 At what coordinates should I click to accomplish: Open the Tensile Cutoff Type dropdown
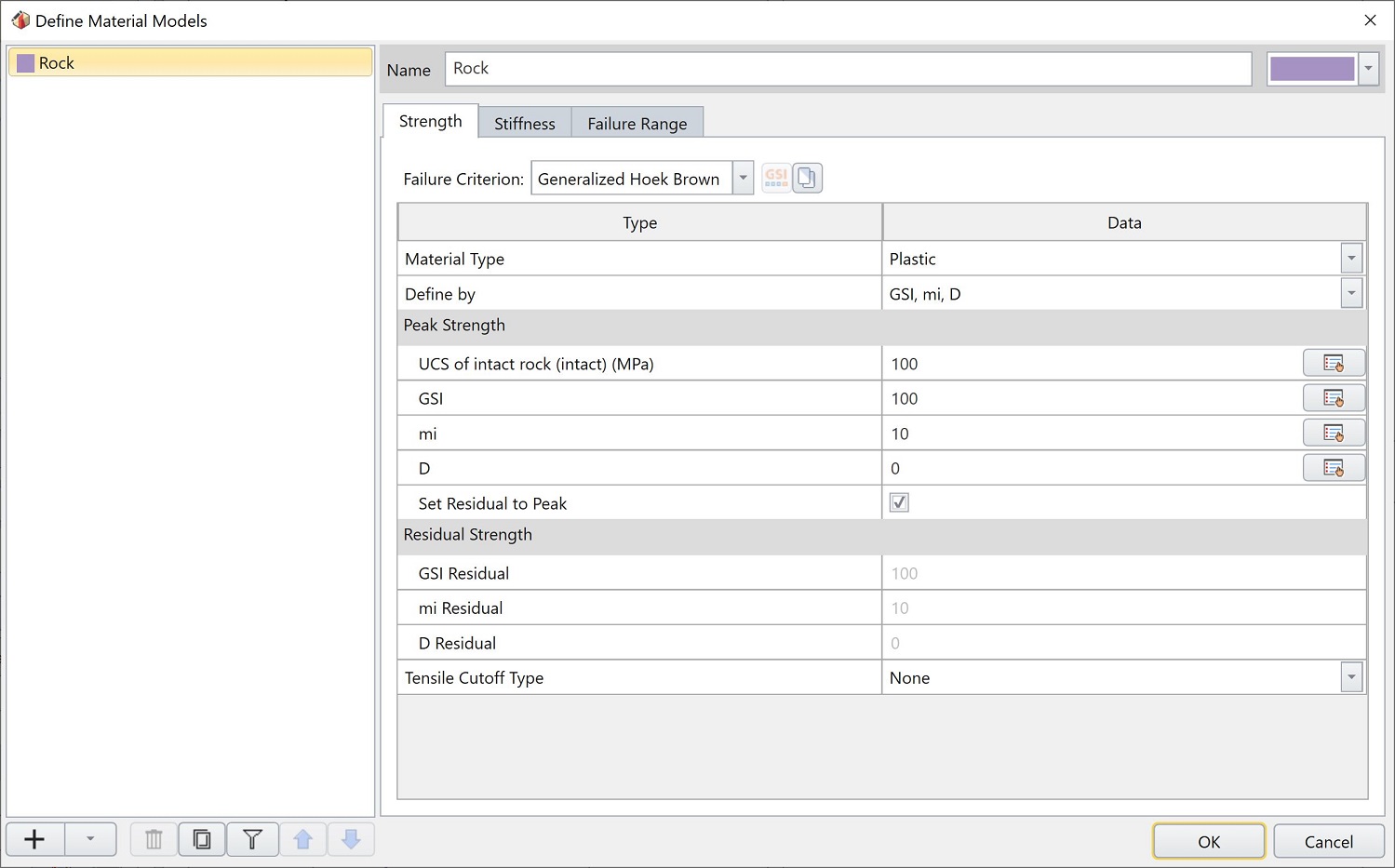coord(1350,677)
